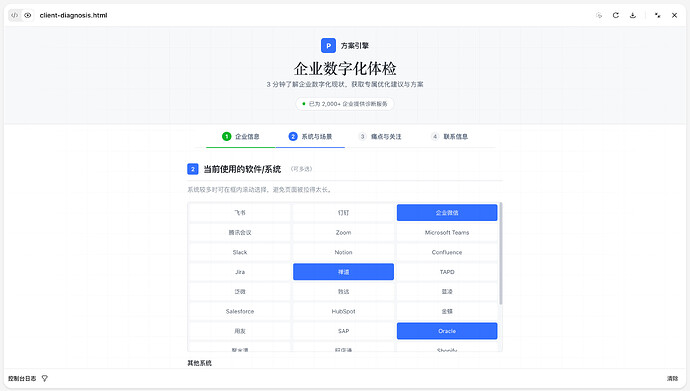Select the 用友 option
This screenshot has height=391, width=690.
tap(240, 331)
